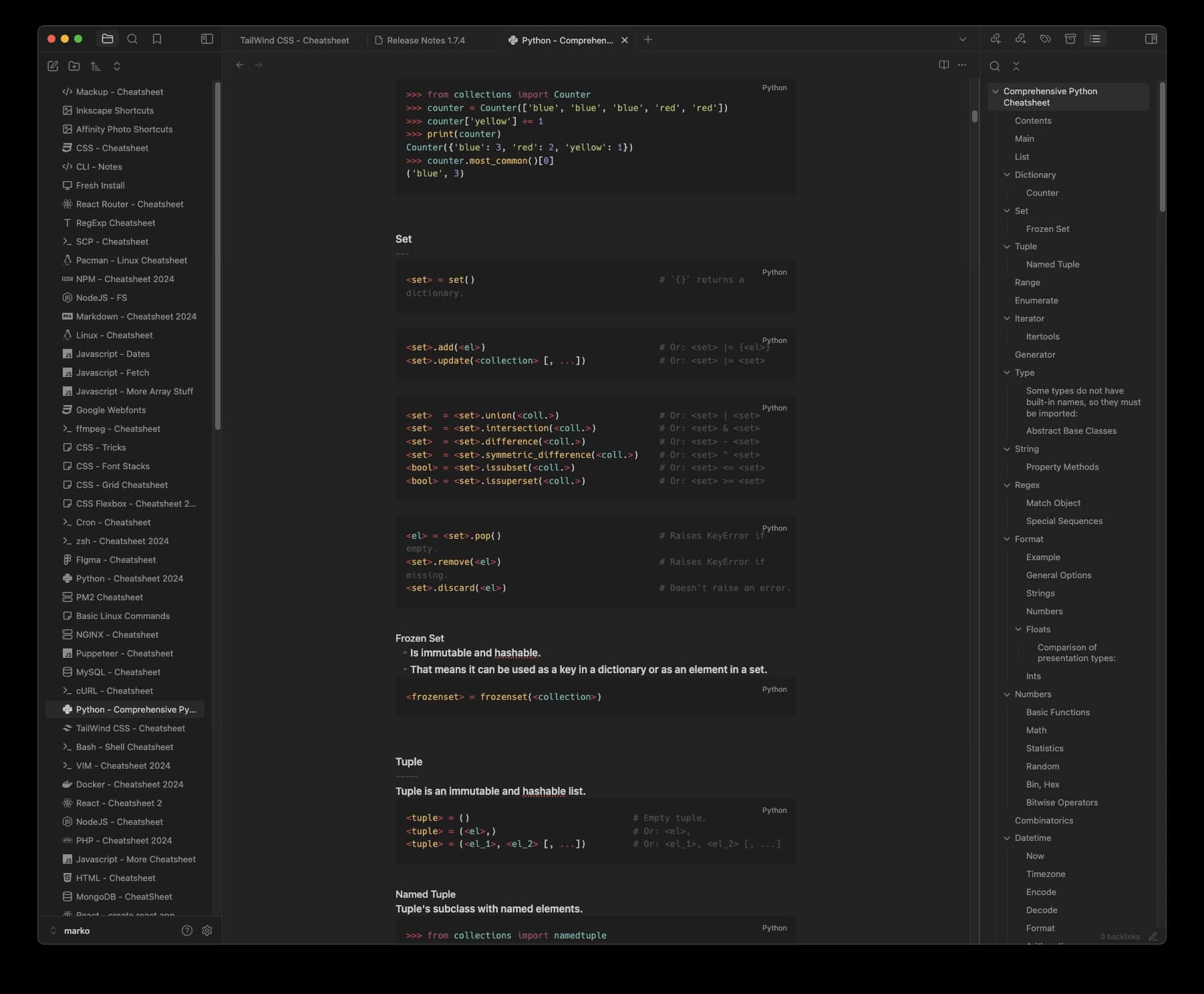The width and height of the screenshot is (1204, 994).
Task: Open Linux - Cheatsheet note
Action: coord(124,335)
